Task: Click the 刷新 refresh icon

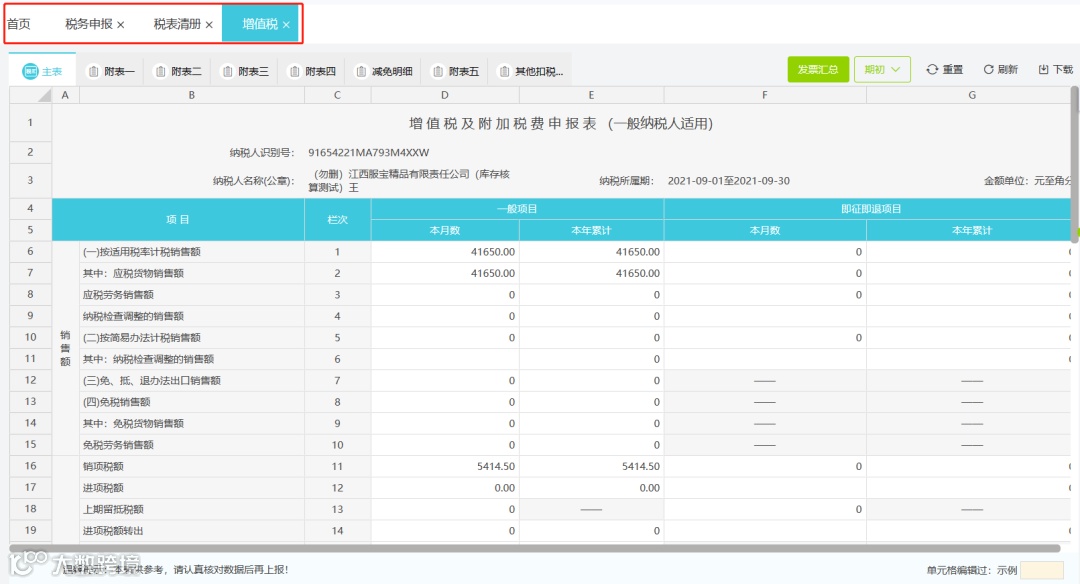Action: pyautogui.click(x=988, y=70)
